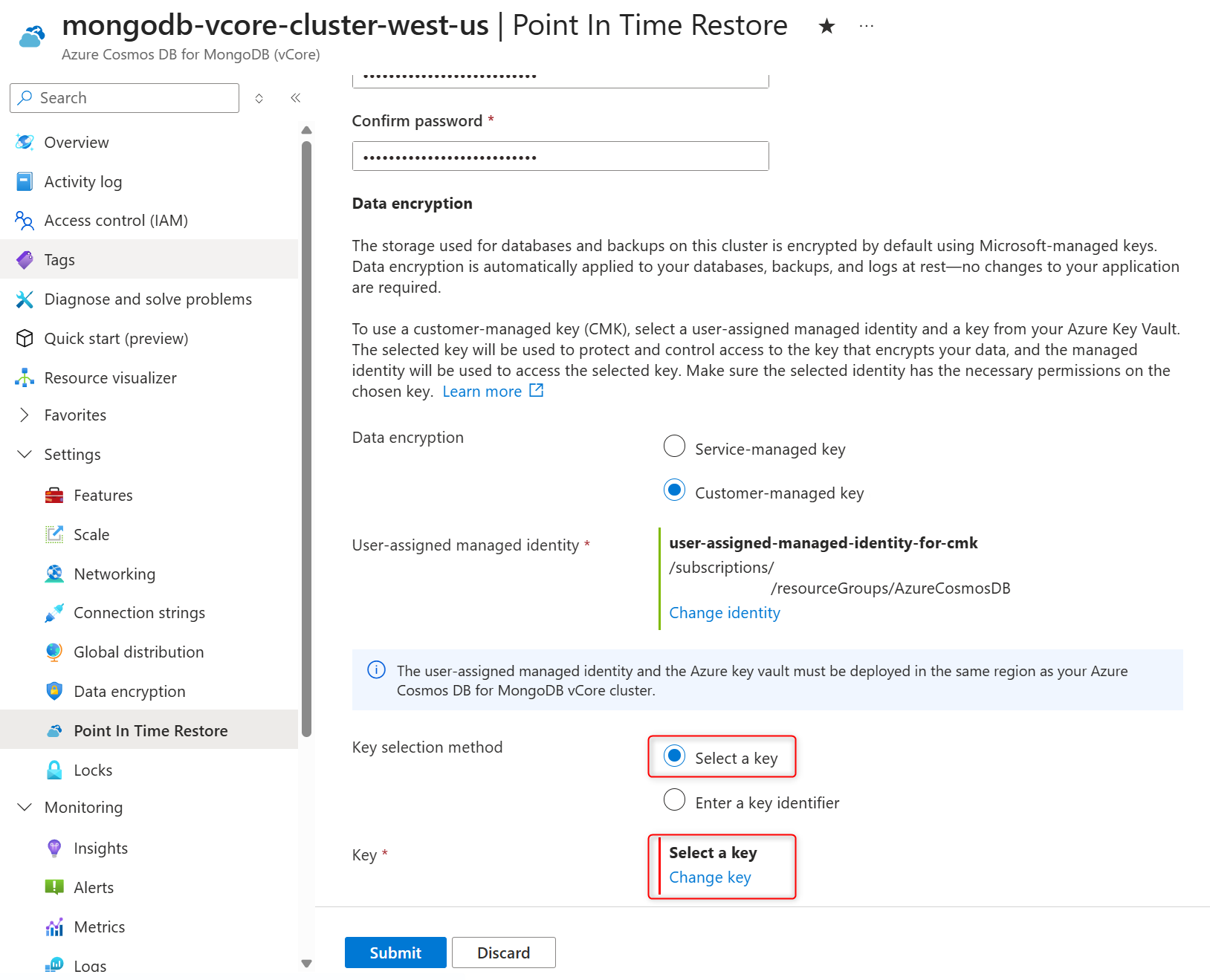Click the Connection strings plug icon

[x=54, y=613]
